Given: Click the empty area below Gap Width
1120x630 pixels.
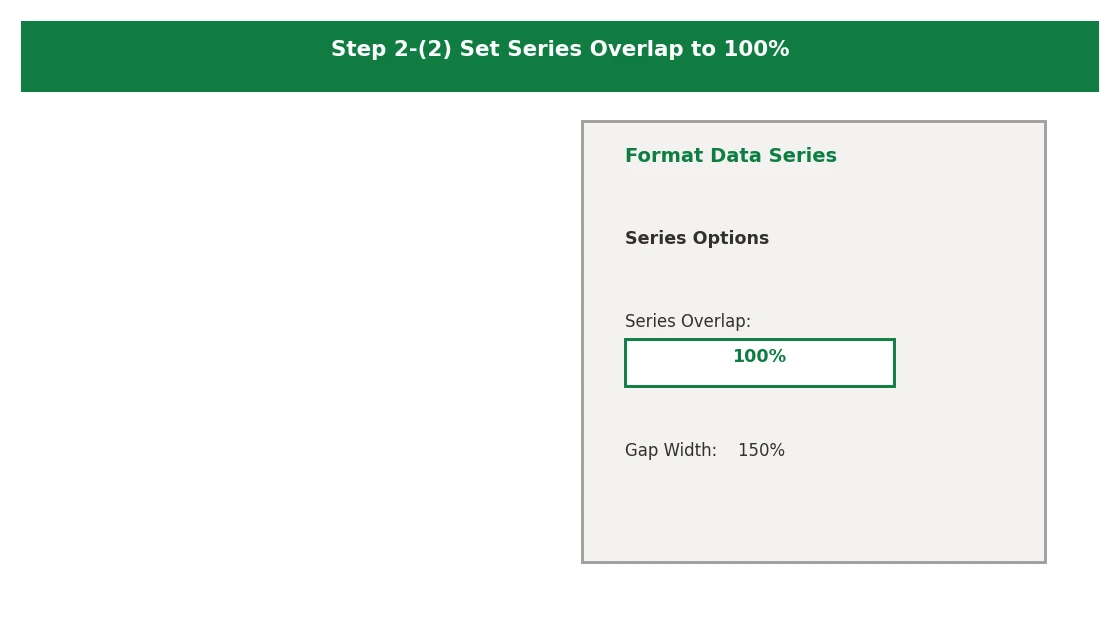Looking at the screenshot, I should pyautogui.click(x=814, y=511).
